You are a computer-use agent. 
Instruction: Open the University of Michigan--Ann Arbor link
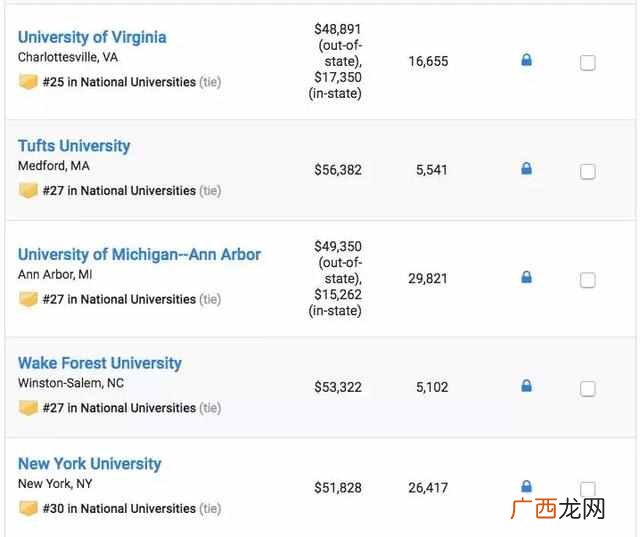pos(139,255)
